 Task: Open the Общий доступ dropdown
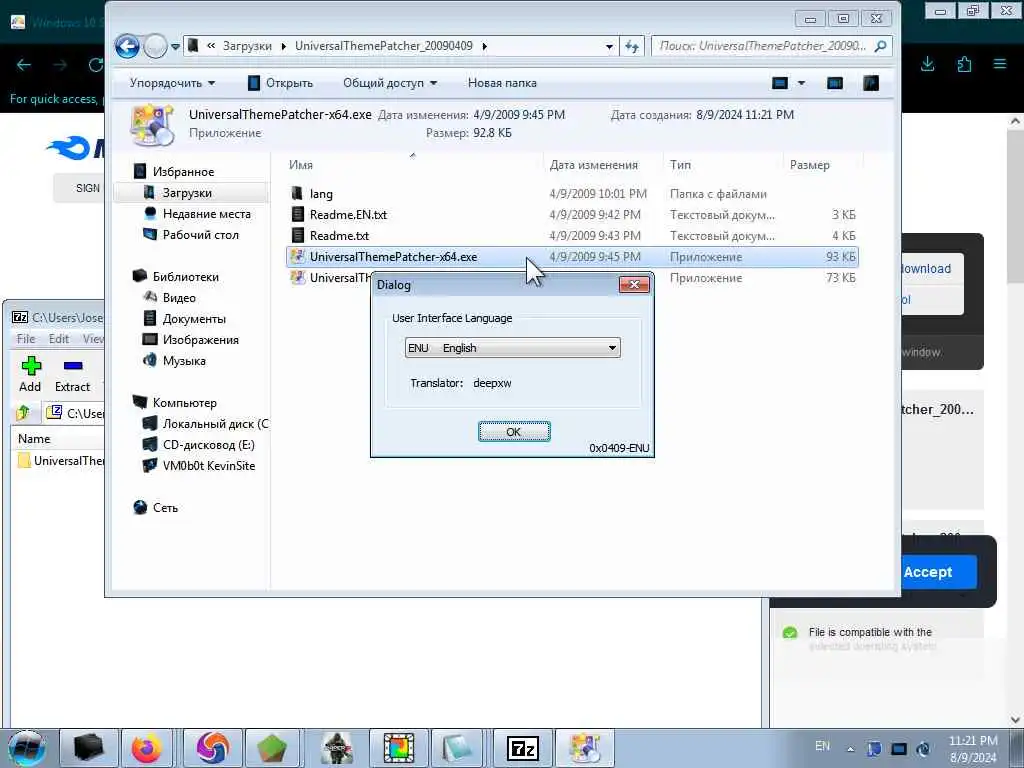[x=390, y=83]
